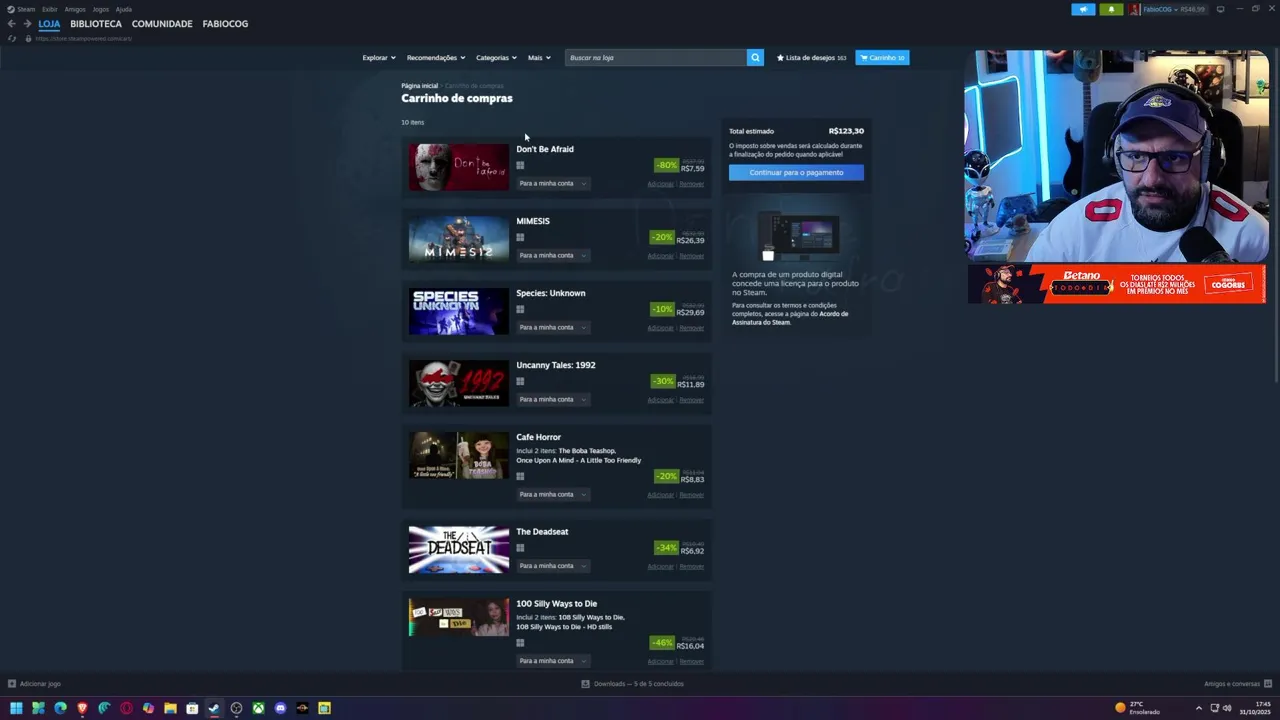
Task: Click the volume icon in the system tray
Action: 1227,708
